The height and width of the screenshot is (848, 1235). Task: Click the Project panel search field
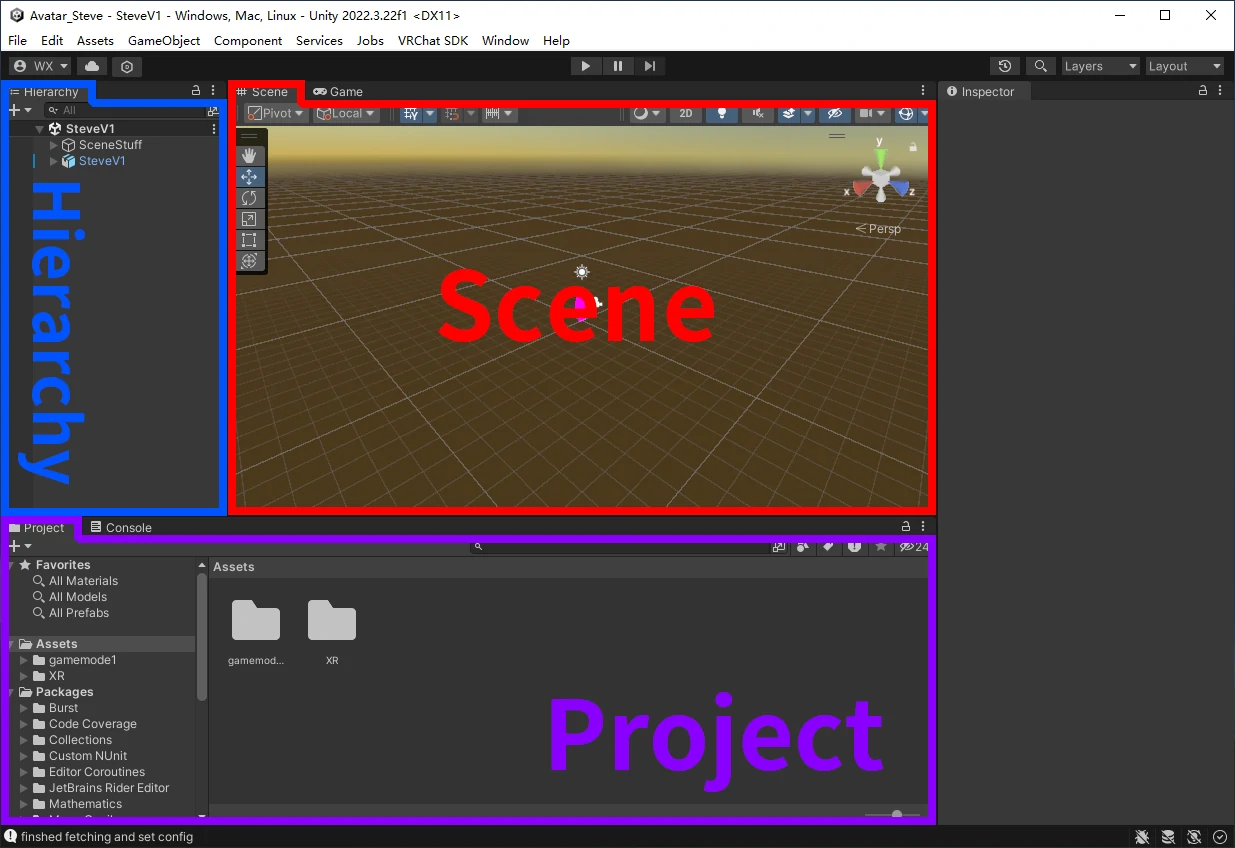pyautogui.click(x=620, y=547)
